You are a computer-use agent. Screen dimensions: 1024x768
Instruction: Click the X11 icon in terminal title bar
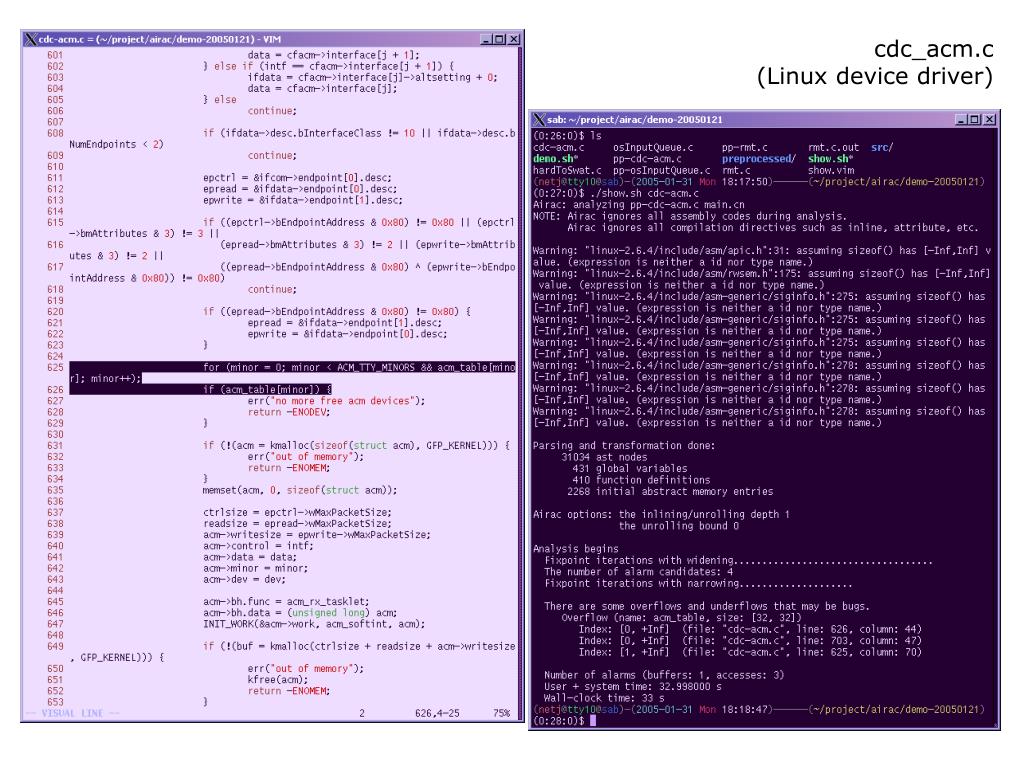(538, 119)
